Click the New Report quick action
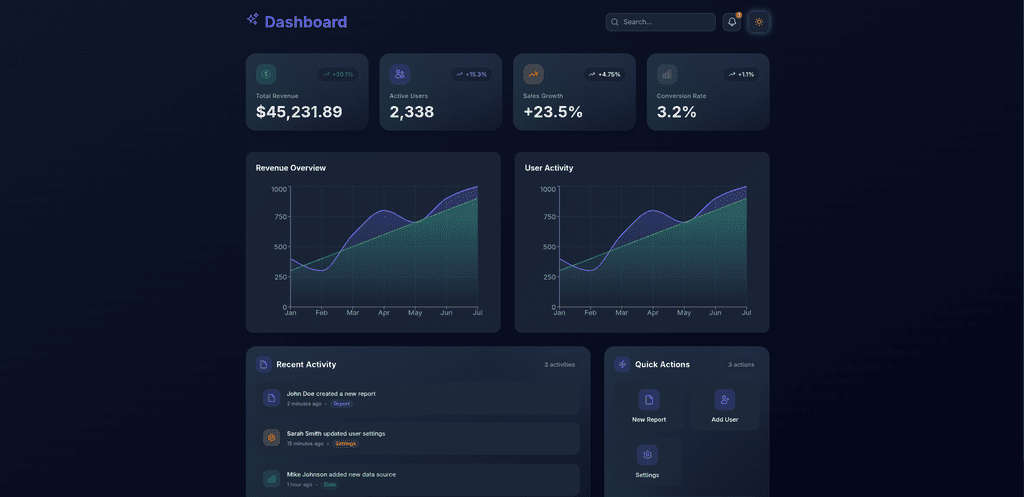 click(x=649, y=407)
